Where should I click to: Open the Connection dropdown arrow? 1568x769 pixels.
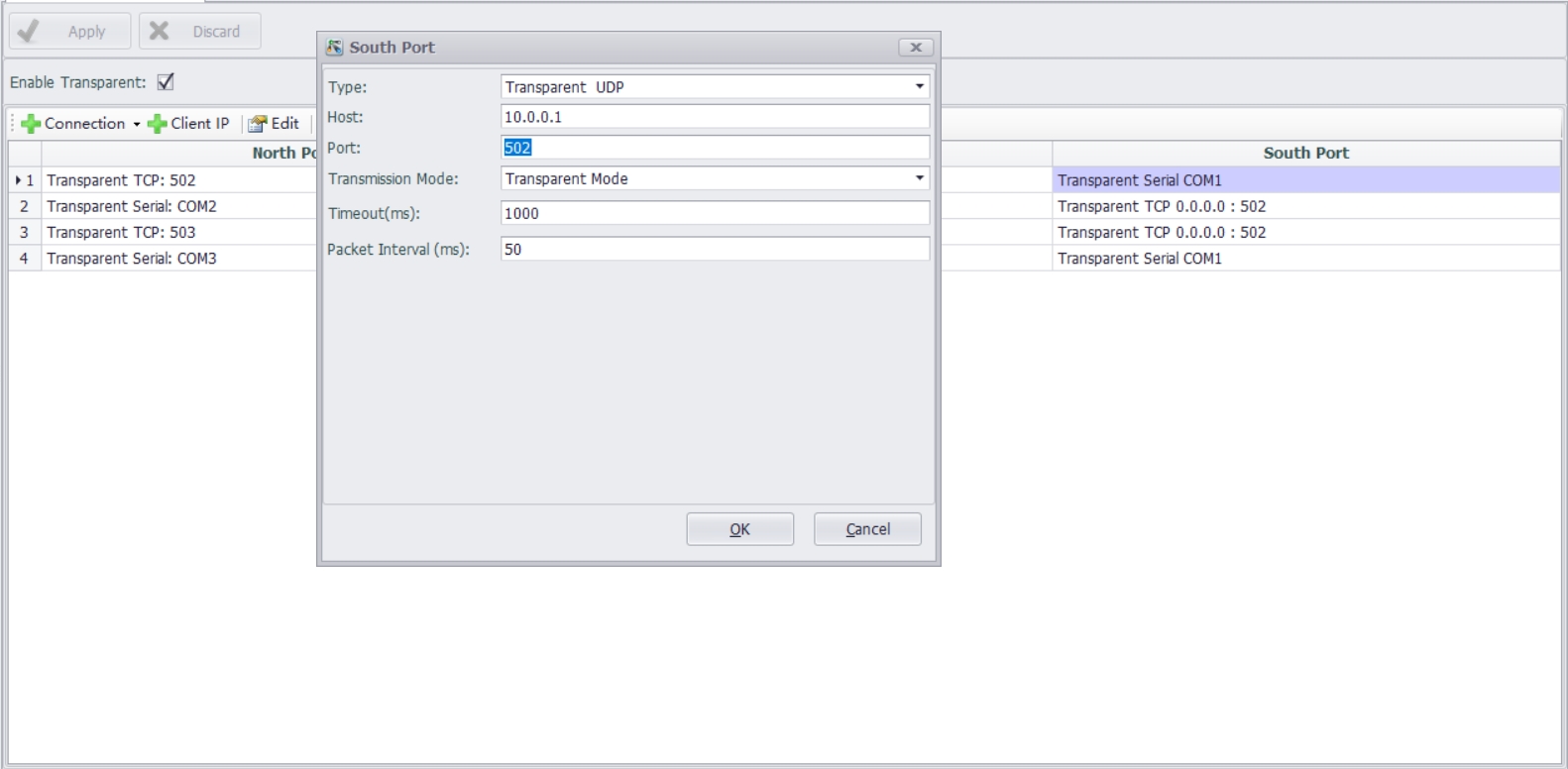pos(137,124)
